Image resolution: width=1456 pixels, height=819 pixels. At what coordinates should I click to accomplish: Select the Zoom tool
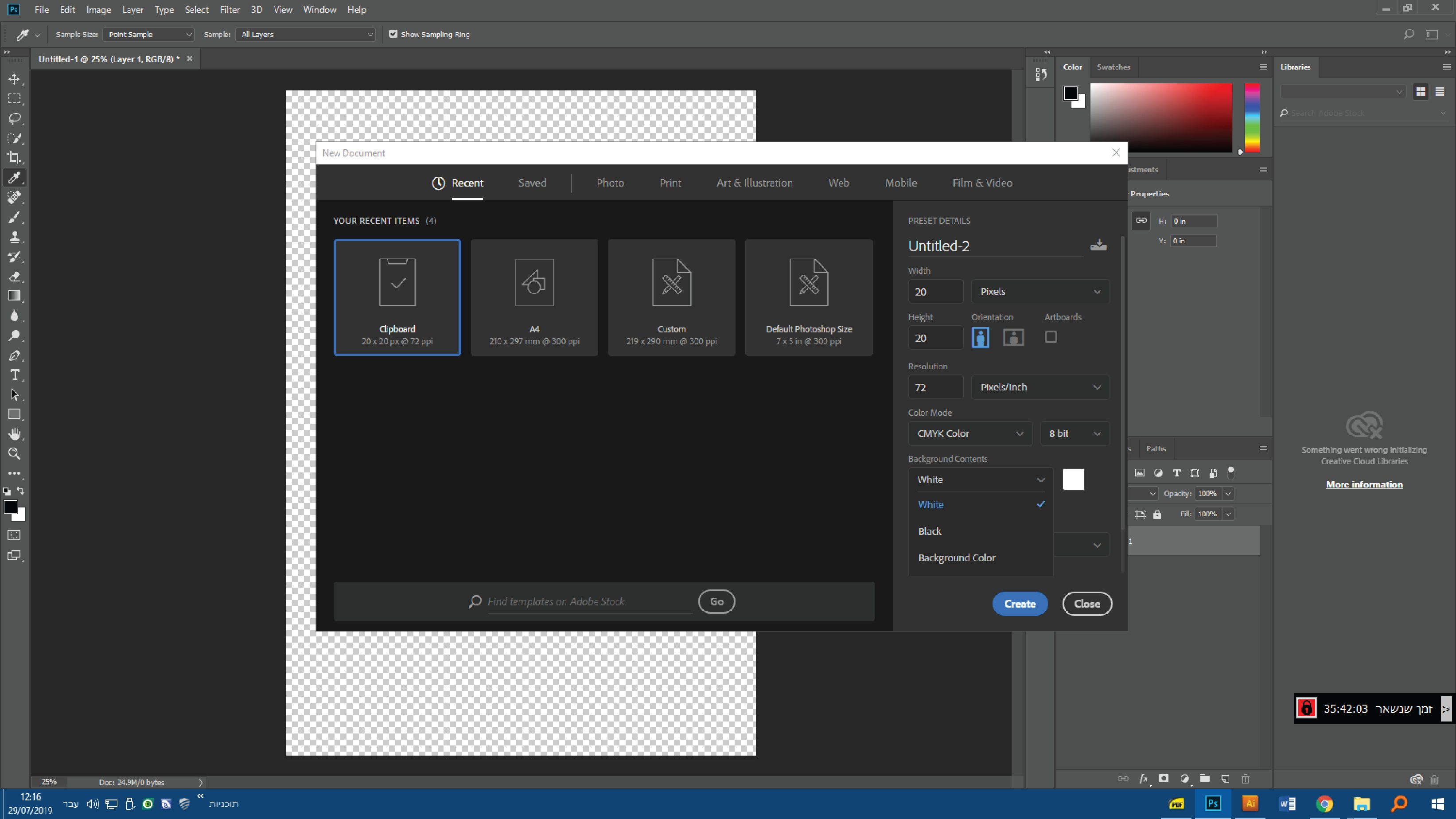point(14,453)
